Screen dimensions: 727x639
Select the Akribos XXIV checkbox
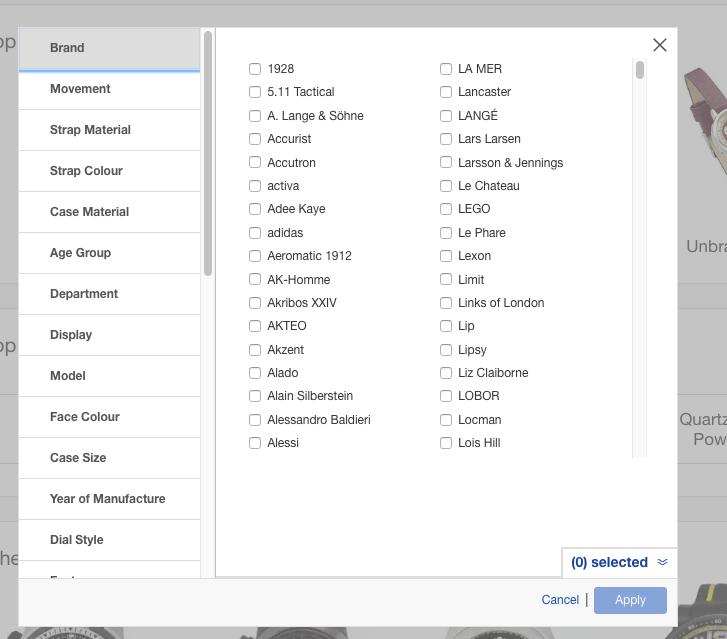tap(255, 303)
